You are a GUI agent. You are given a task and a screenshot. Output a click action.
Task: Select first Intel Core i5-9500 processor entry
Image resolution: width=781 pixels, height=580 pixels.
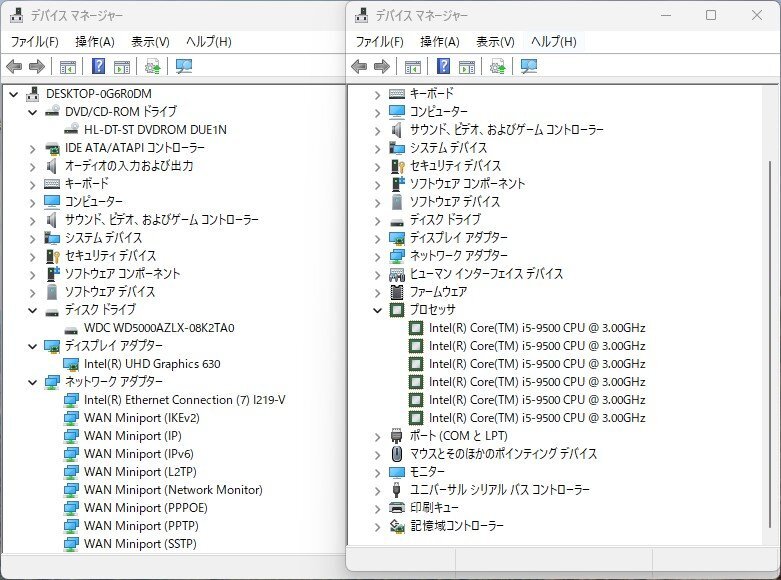pyautogui.click(x=537, y=328)
